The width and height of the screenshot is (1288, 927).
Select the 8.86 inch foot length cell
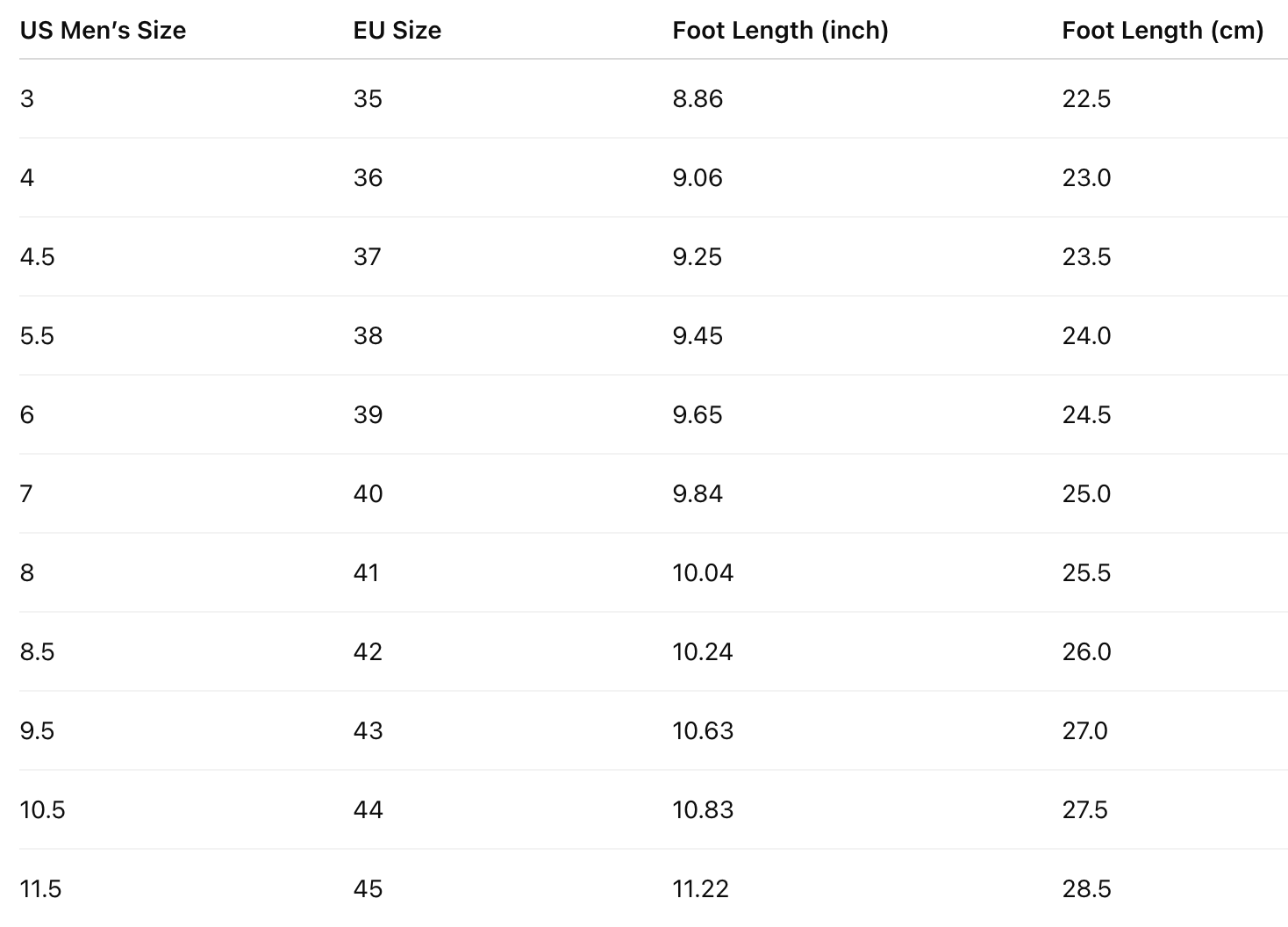[x=698, y=98]
